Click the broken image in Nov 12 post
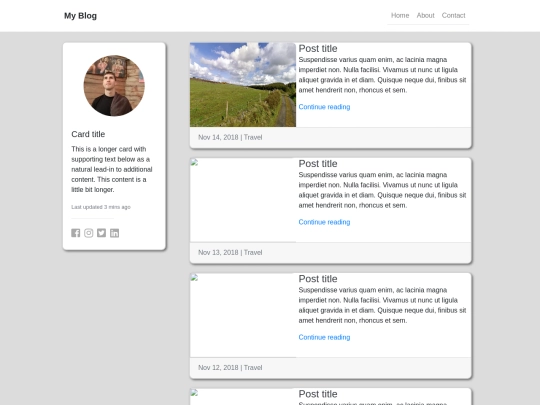 (243, 315)
